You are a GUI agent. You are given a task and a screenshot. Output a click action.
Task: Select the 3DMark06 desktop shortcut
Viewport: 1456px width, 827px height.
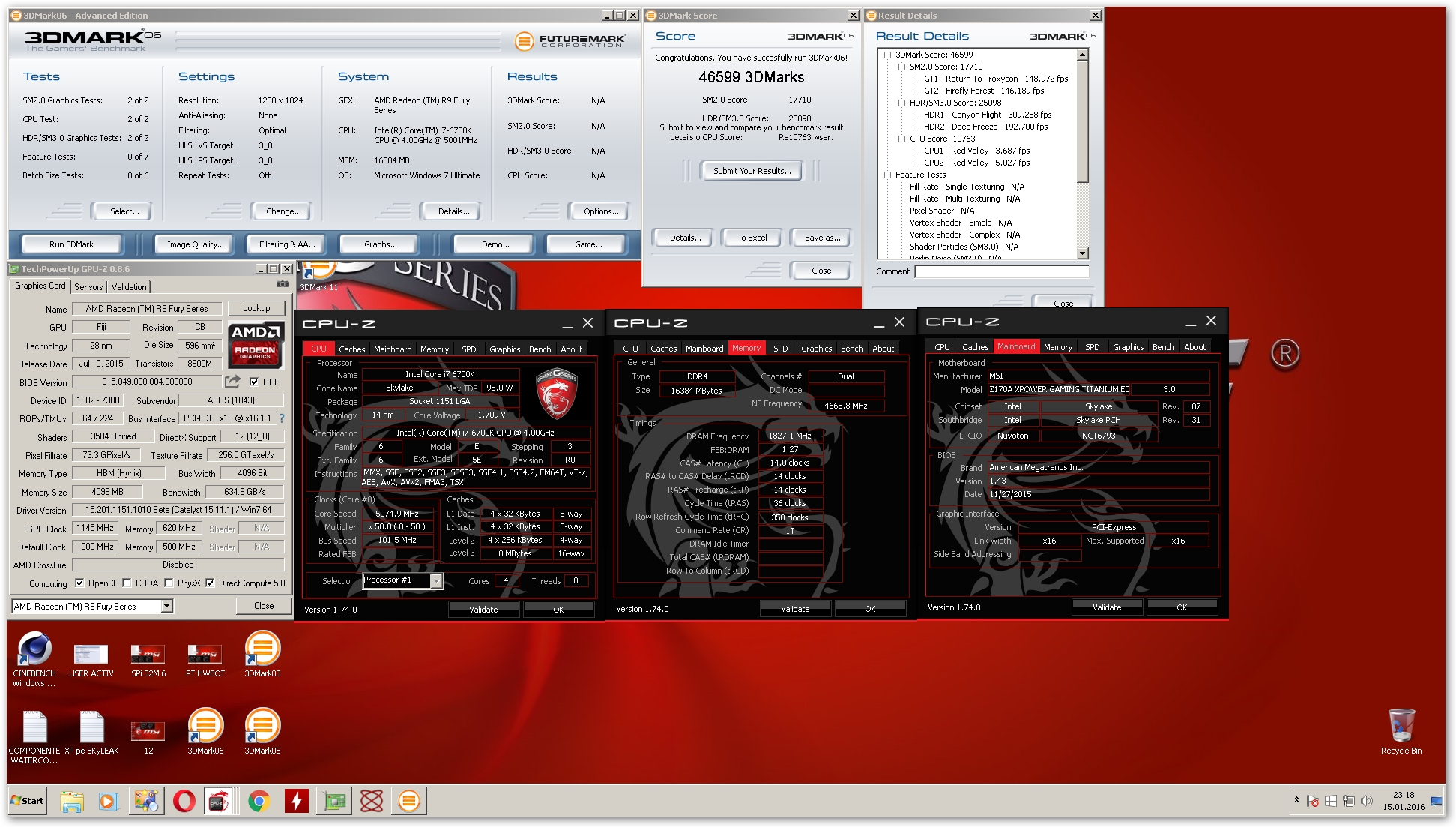(205, 732)
